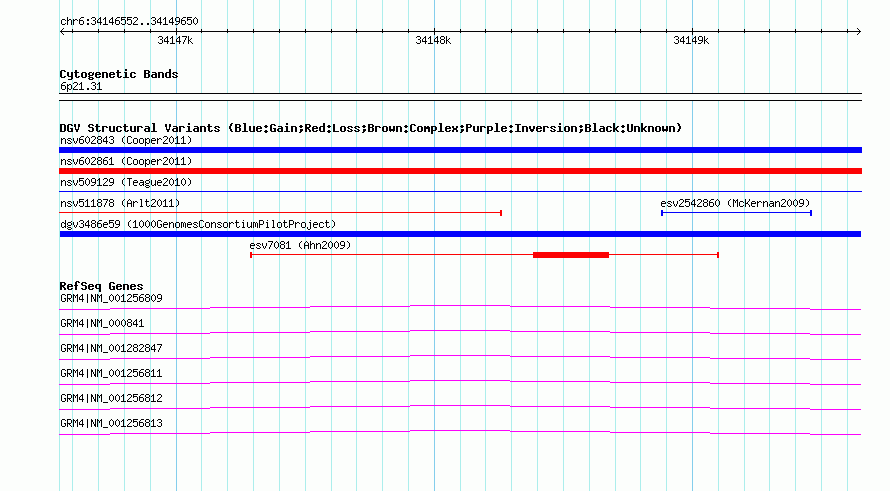Viewport: 890px width, 491px height.
Task: Select transcript GRM4|NM_001256813
Action: point(111,423)
